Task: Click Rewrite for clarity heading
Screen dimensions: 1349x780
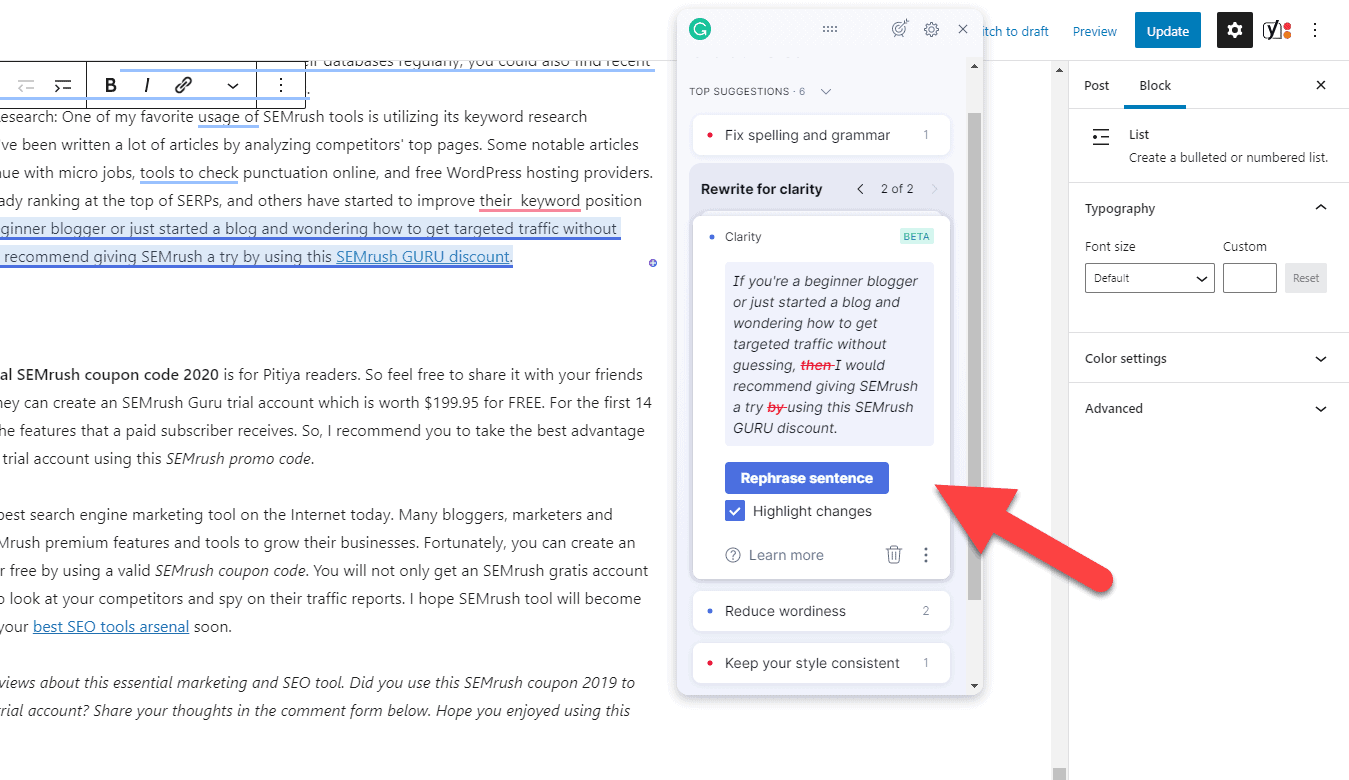Action: point(761,189)
